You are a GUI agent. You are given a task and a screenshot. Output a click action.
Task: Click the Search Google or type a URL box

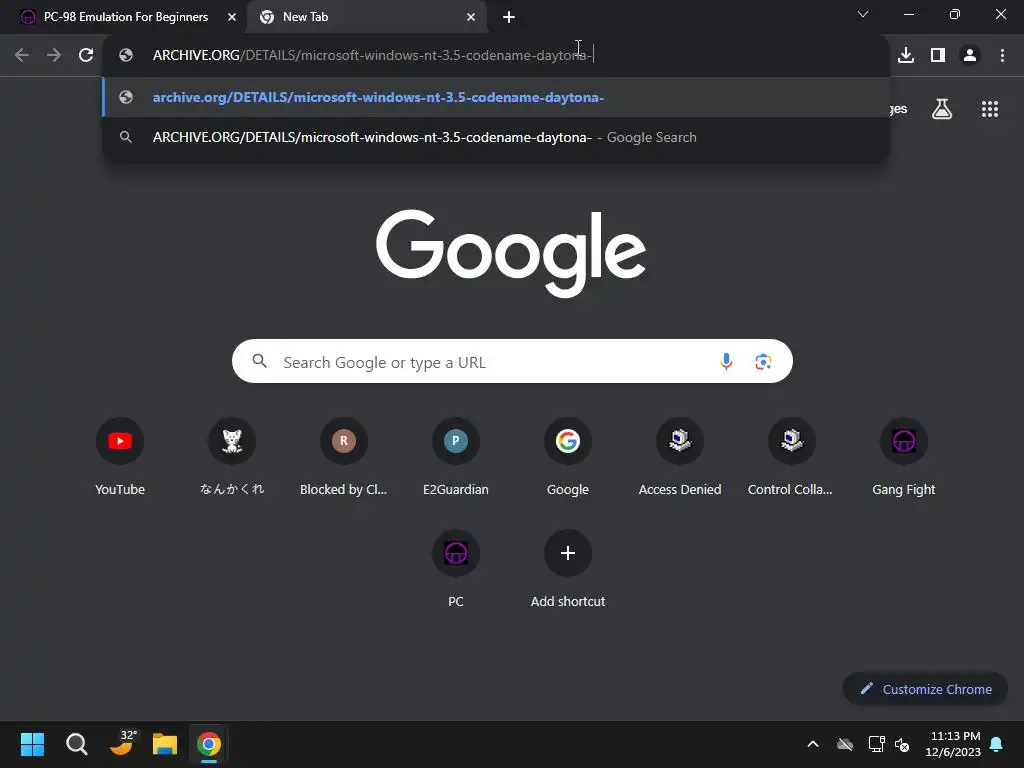[x=512, y=361]
